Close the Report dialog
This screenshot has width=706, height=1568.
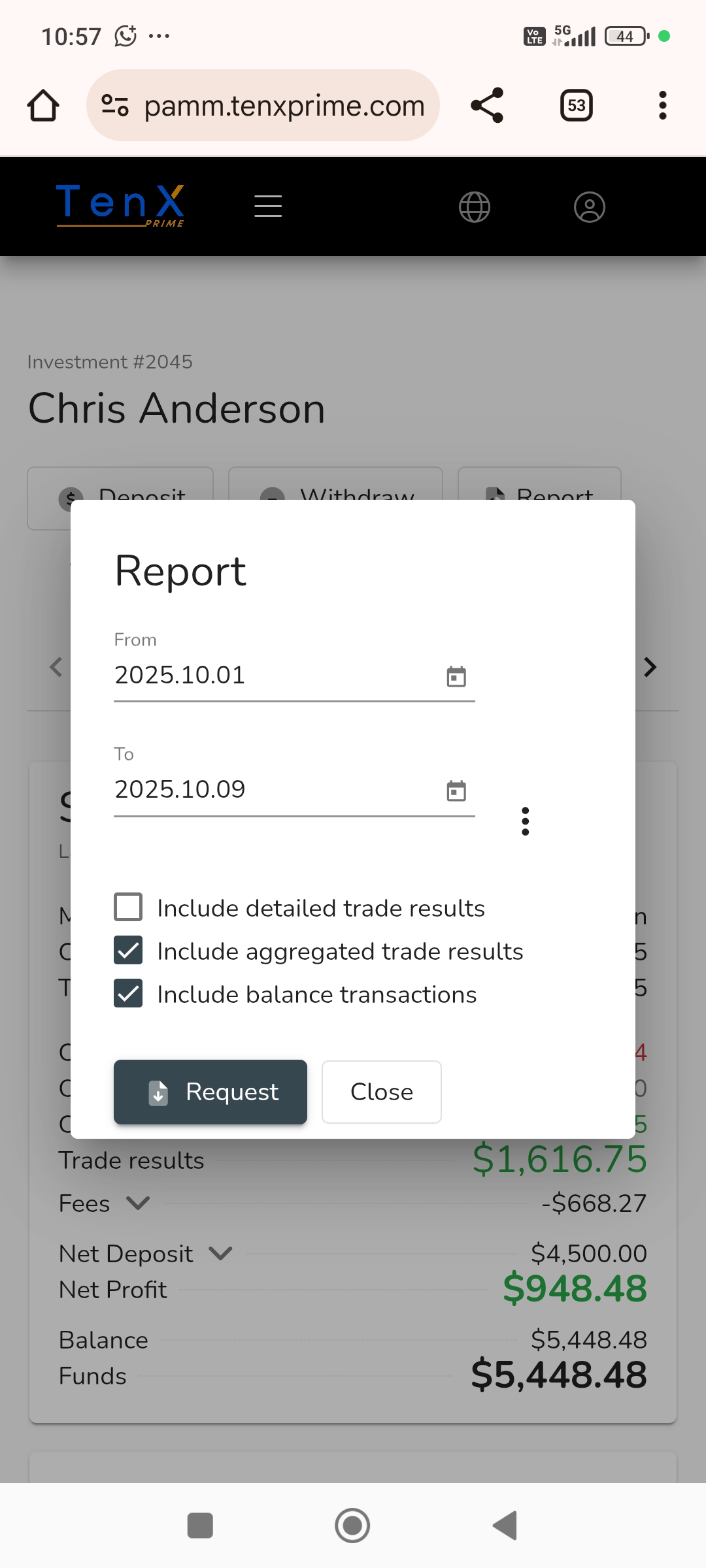click(x=382, y=1092)
